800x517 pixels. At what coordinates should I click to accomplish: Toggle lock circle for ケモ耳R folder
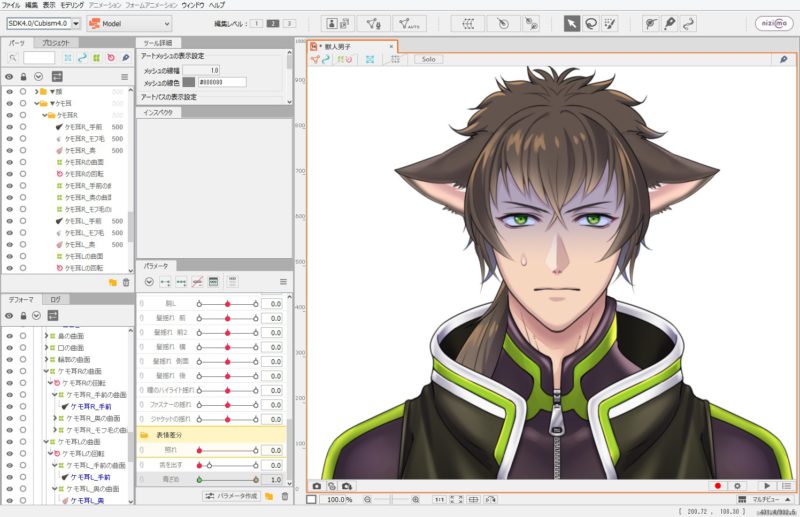tap(23, 115)
